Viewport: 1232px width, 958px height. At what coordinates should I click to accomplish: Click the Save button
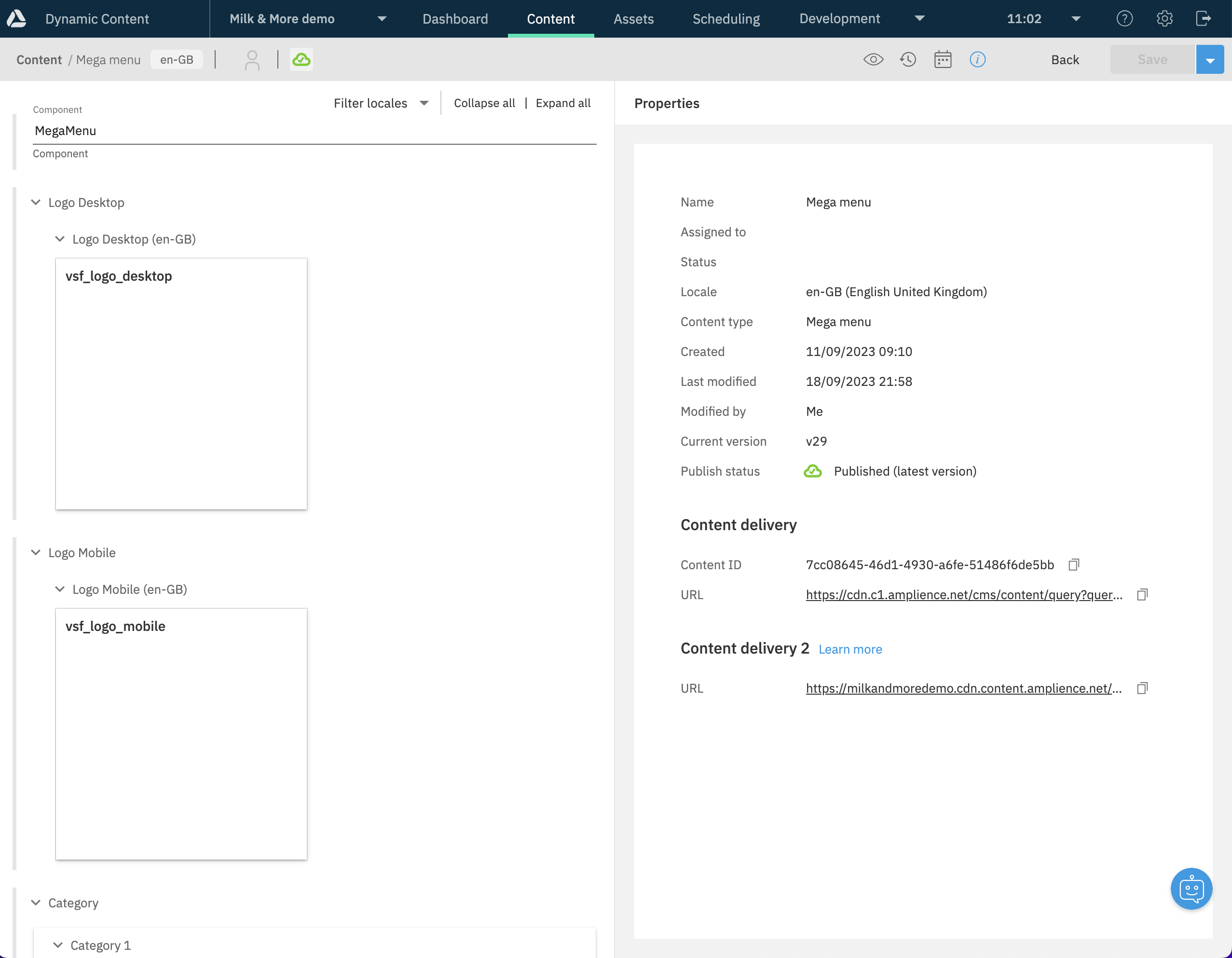(x=1152, y=58)
